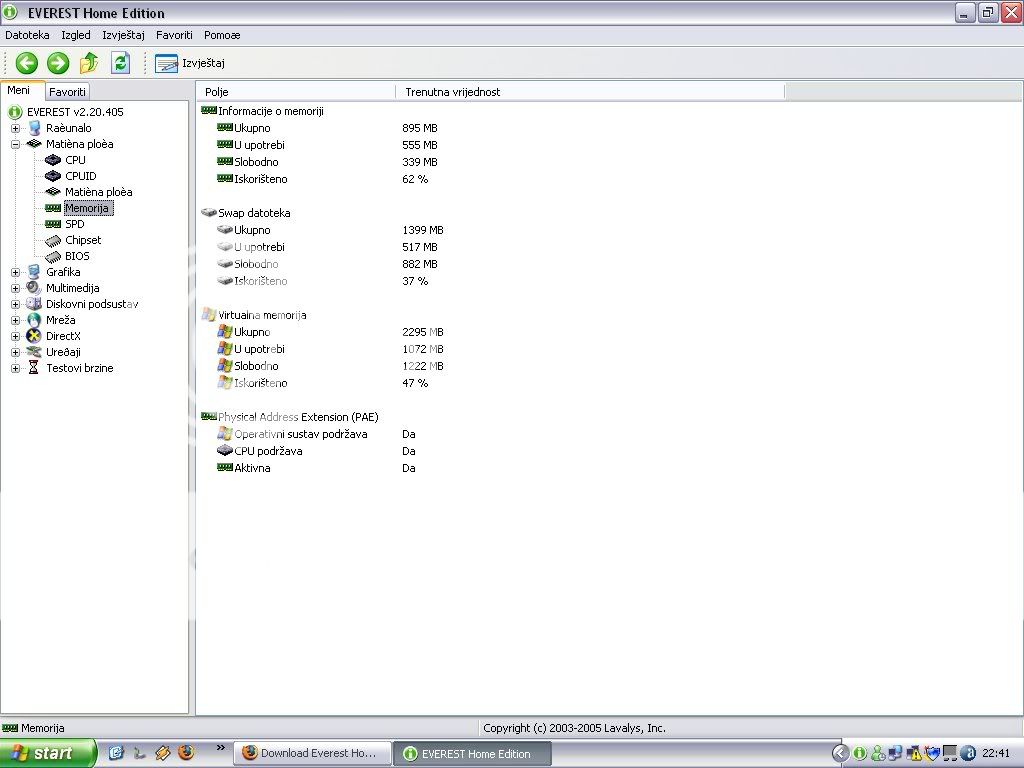Expand the Testovi brzine tree node
The image size is (1024, 768).
coord(16,368)
